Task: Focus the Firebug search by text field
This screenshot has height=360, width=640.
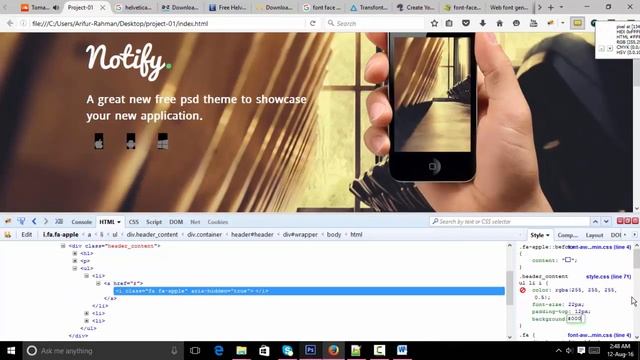Action: pyautogui.click(x=509, y=221)
